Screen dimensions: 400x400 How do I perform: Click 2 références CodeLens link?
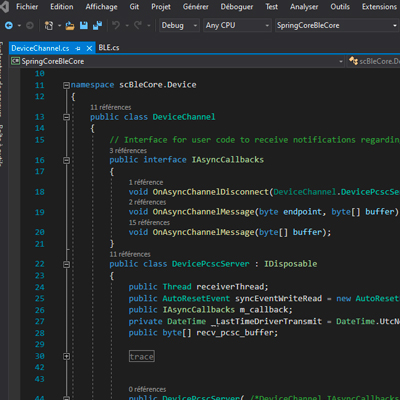pos(147,202)
